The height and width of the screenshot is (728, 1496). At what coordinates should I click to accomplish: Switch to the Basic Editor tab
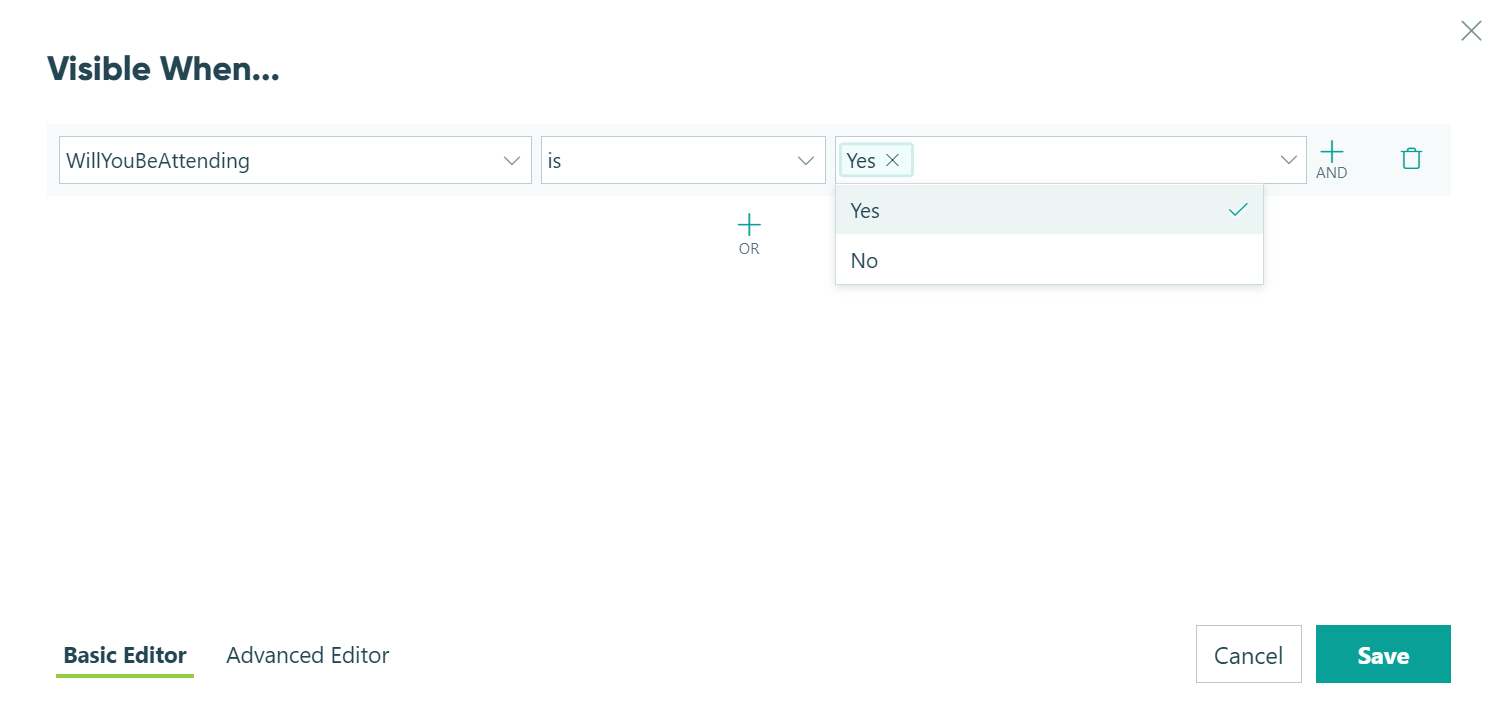[x=125, y=656]
